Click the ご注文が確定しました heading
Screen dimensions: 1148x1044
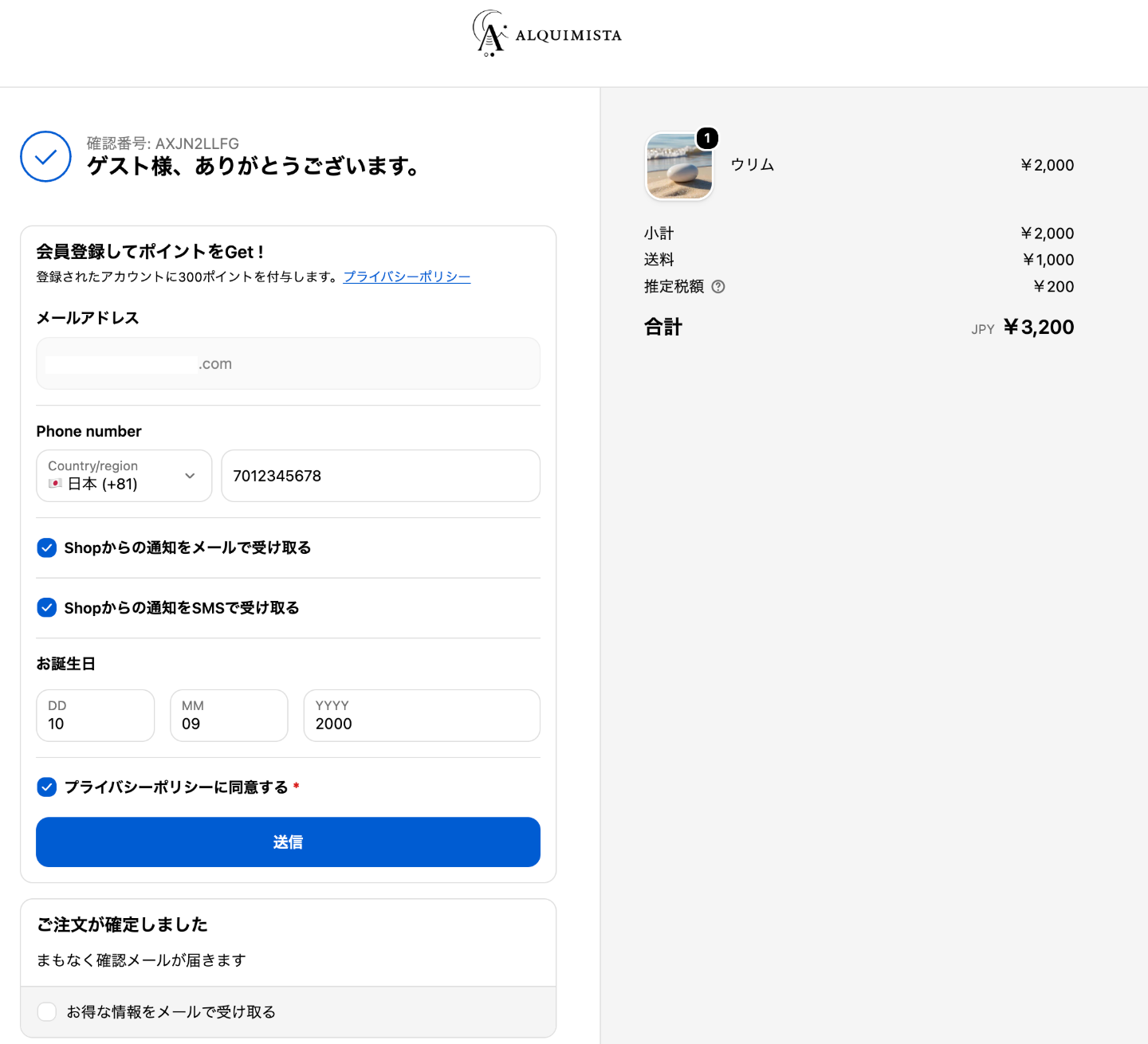click(x=122, y=924)
